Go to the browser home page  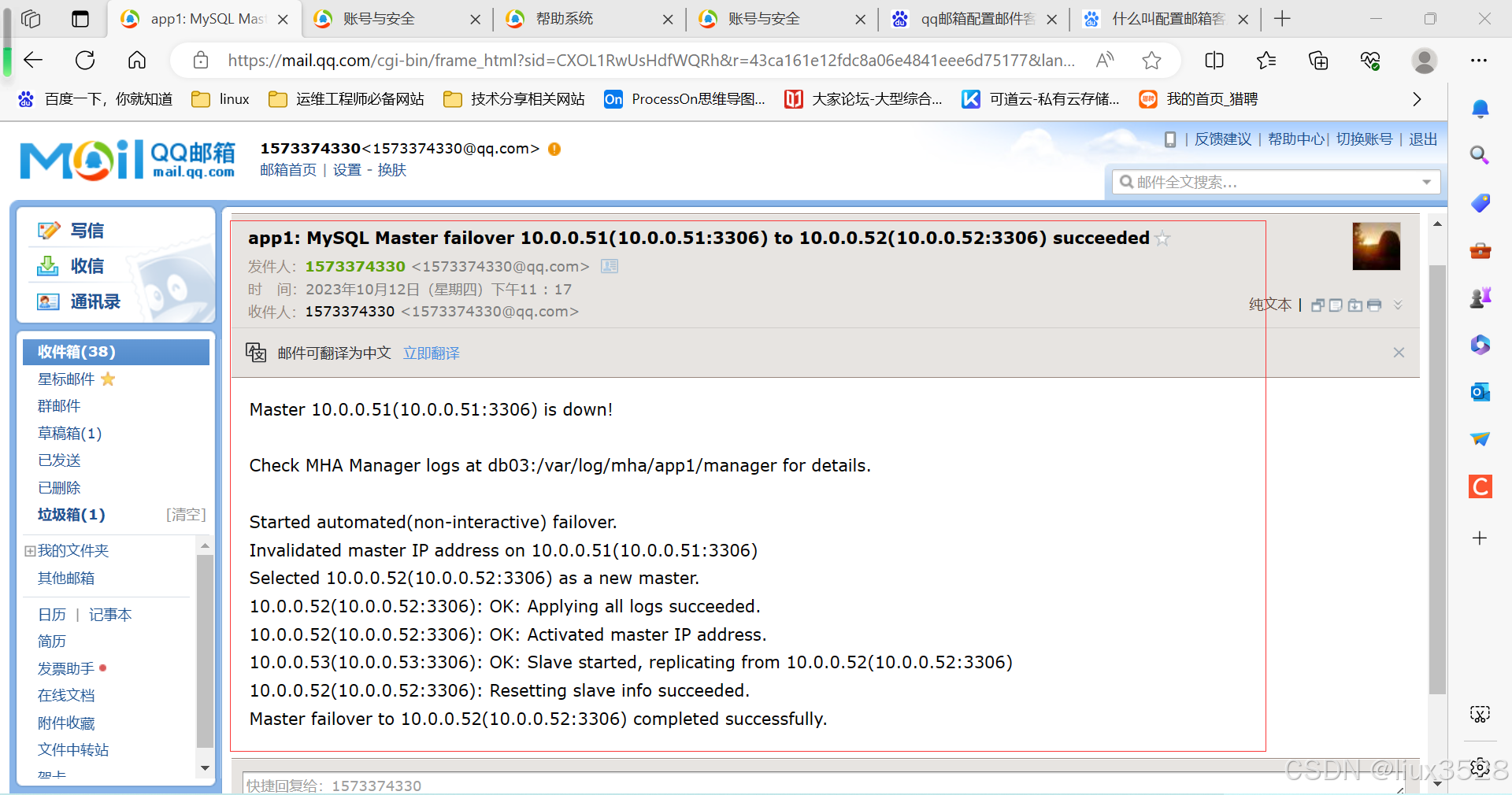tap(137, 60)
